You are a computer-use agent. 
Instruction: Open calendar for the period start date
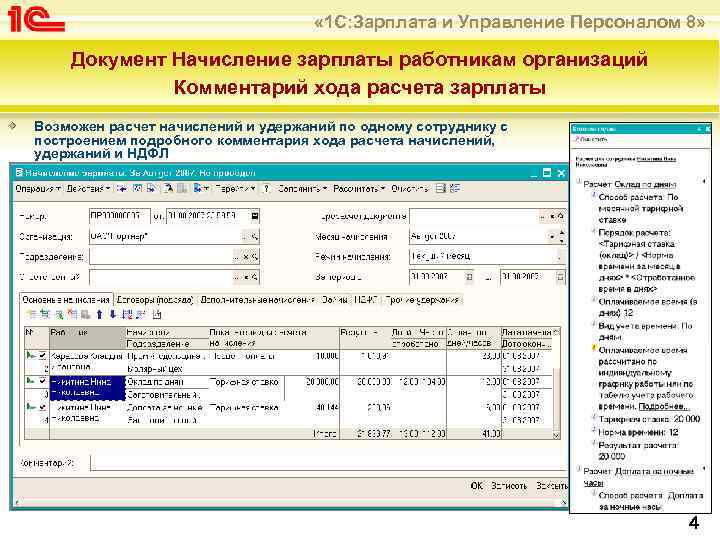(469, 276)
